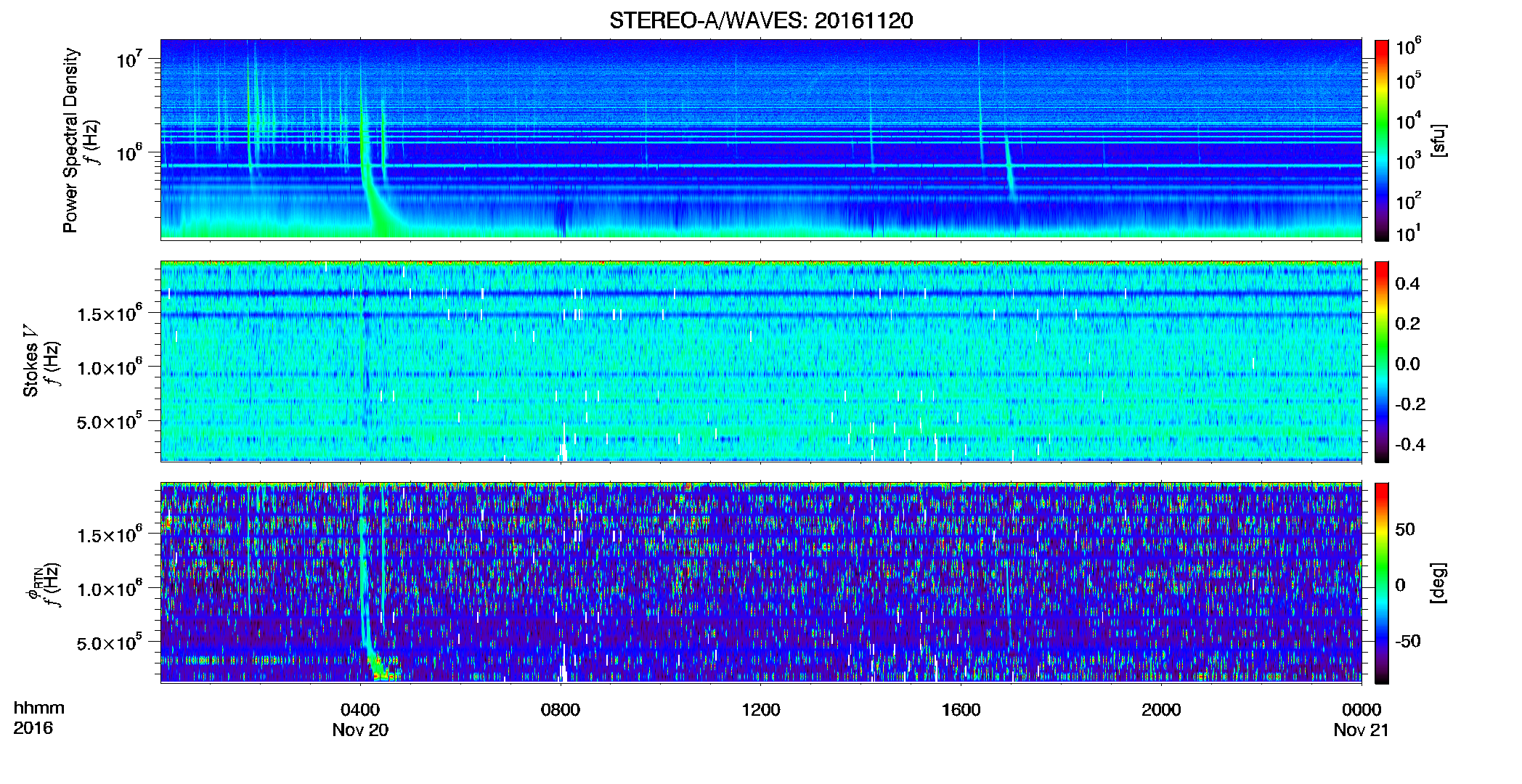The image size is (1522, 784).
Task: Click the 2000 time axis label
Action: coord(1161,710)
